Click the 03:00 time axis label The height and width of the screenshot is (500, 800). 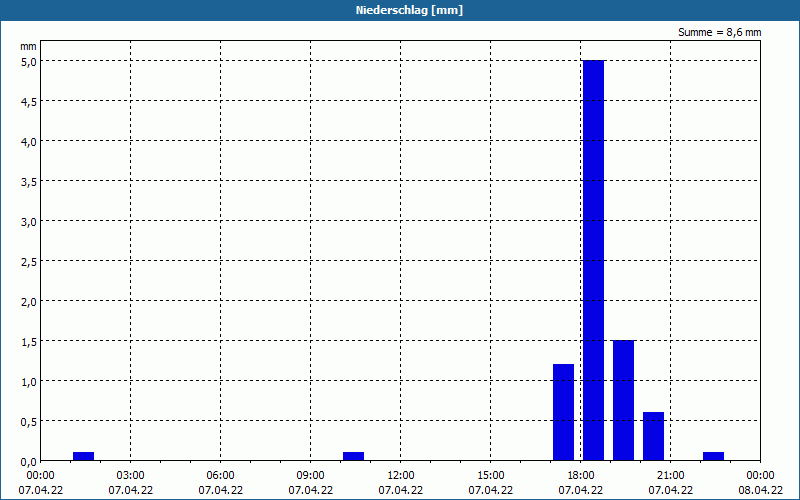click(x=131, y=476)
